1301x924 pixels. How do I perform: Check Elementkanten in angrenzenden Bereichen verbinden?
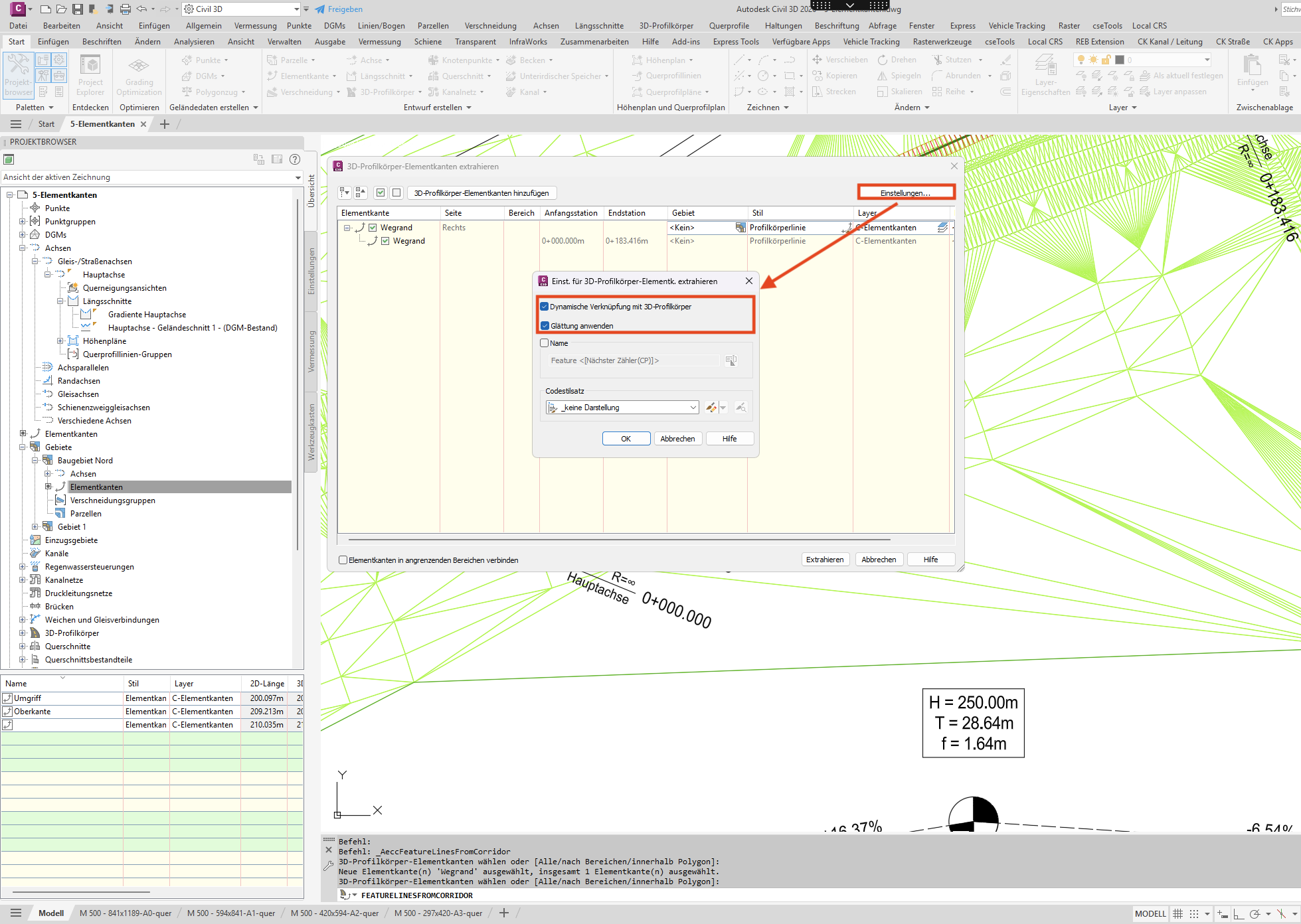coord(343,560)
